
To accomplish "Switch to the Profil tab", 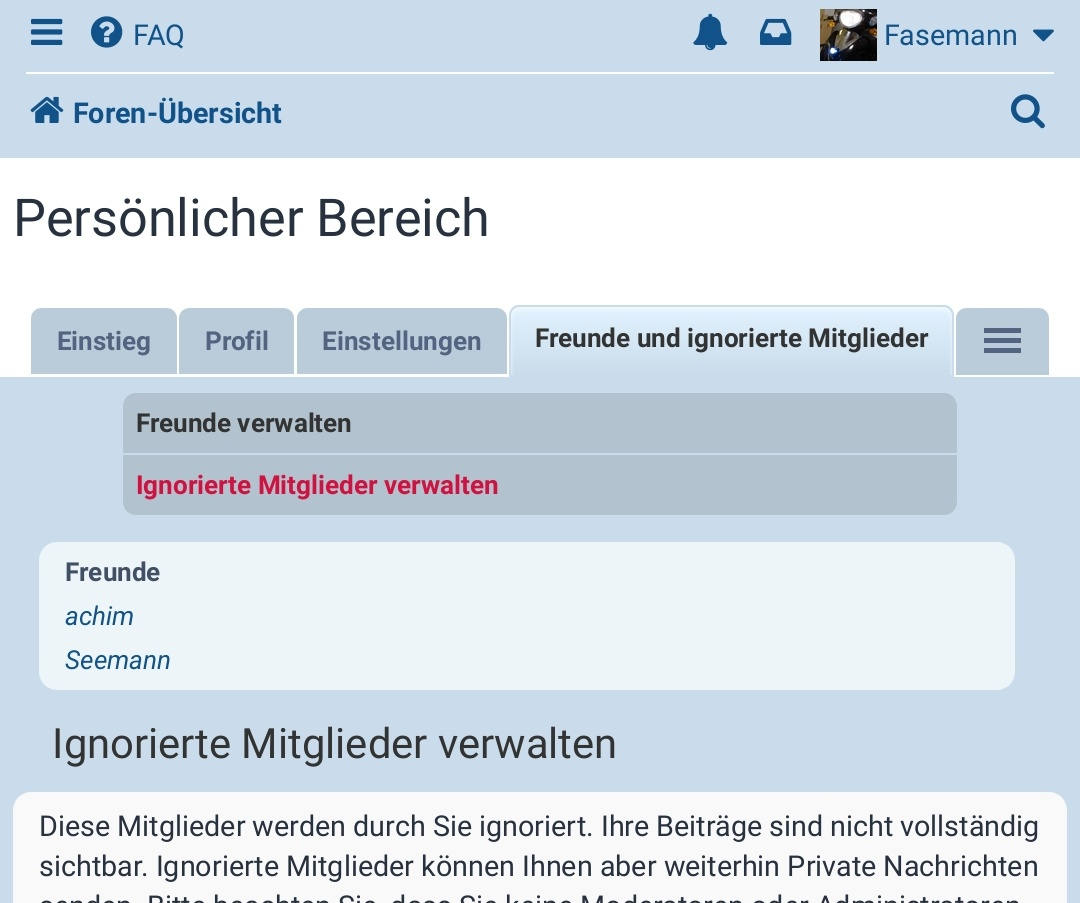I will pos(237,341).
